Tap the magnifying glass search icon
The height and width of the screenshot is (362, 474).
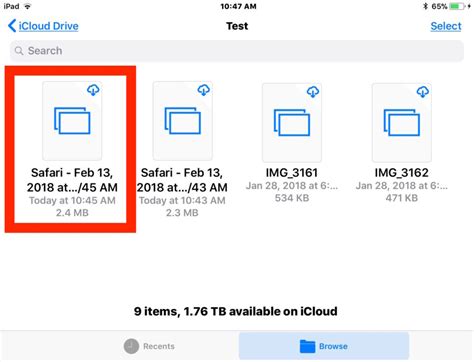click(19, 51)
